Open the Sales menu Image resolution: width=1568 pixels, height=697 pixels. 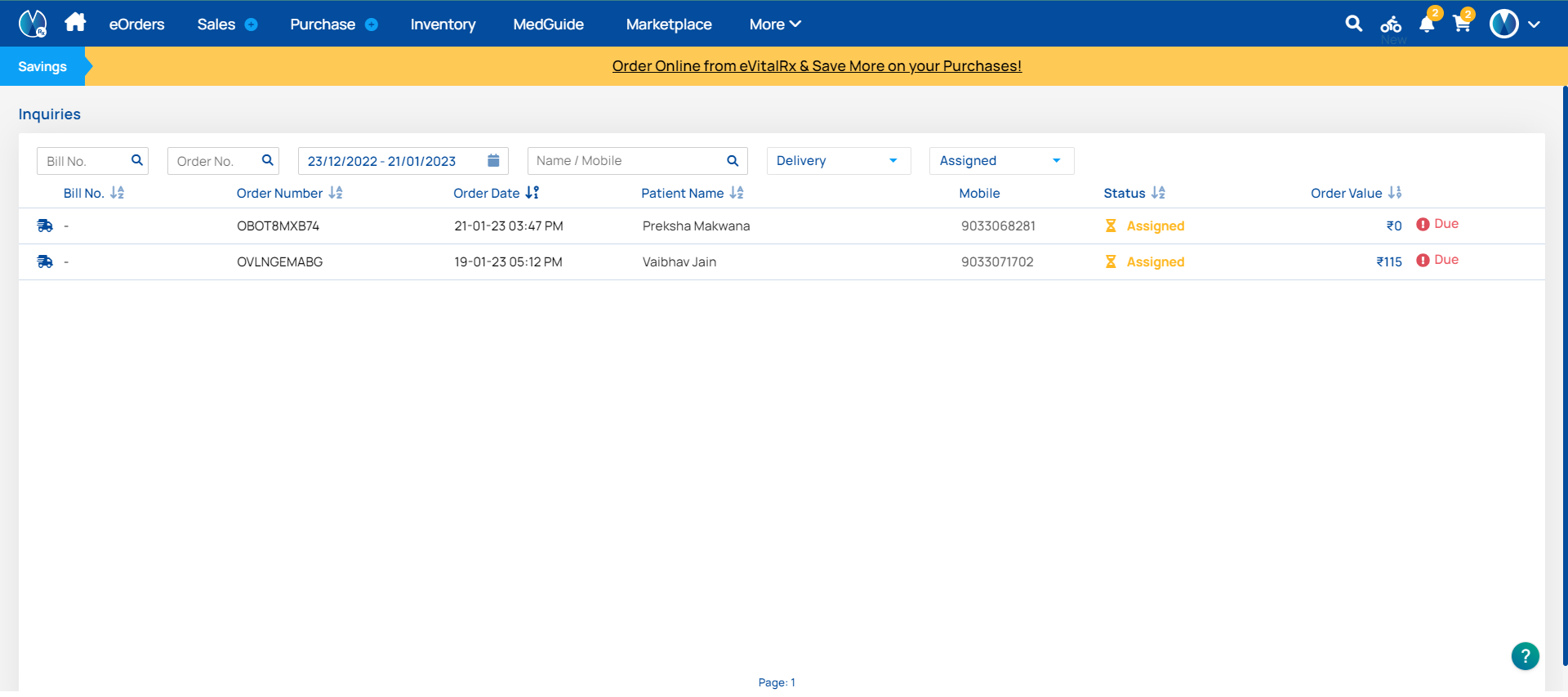[x=216, y=25]
